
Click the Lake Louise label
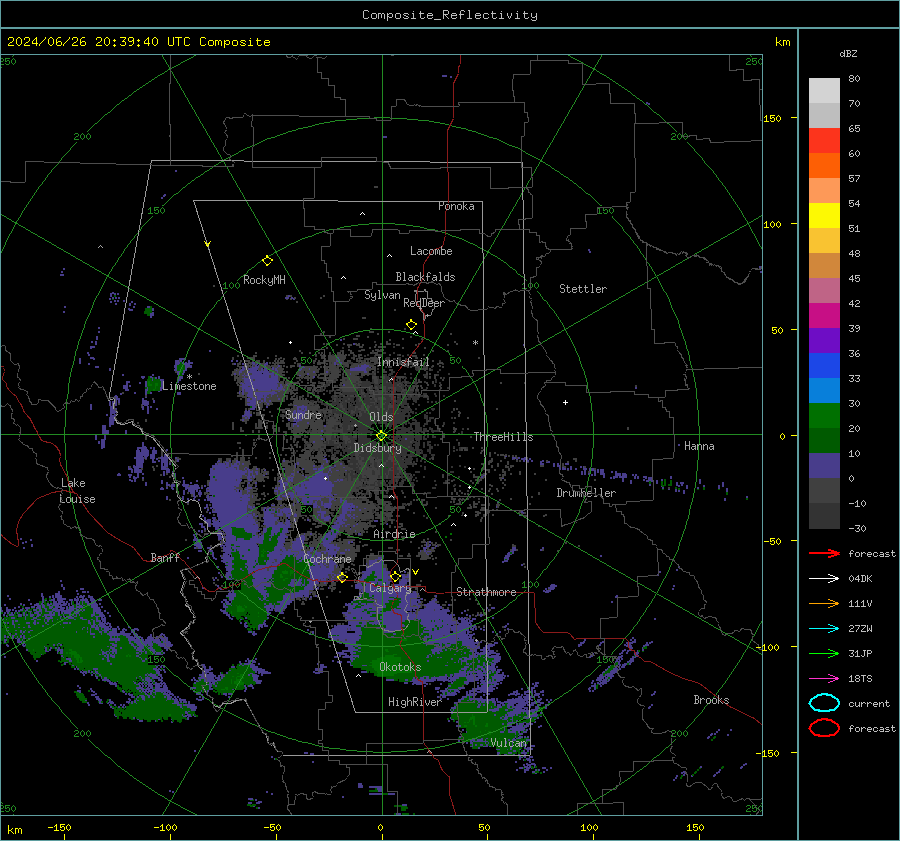coord(77,491)
